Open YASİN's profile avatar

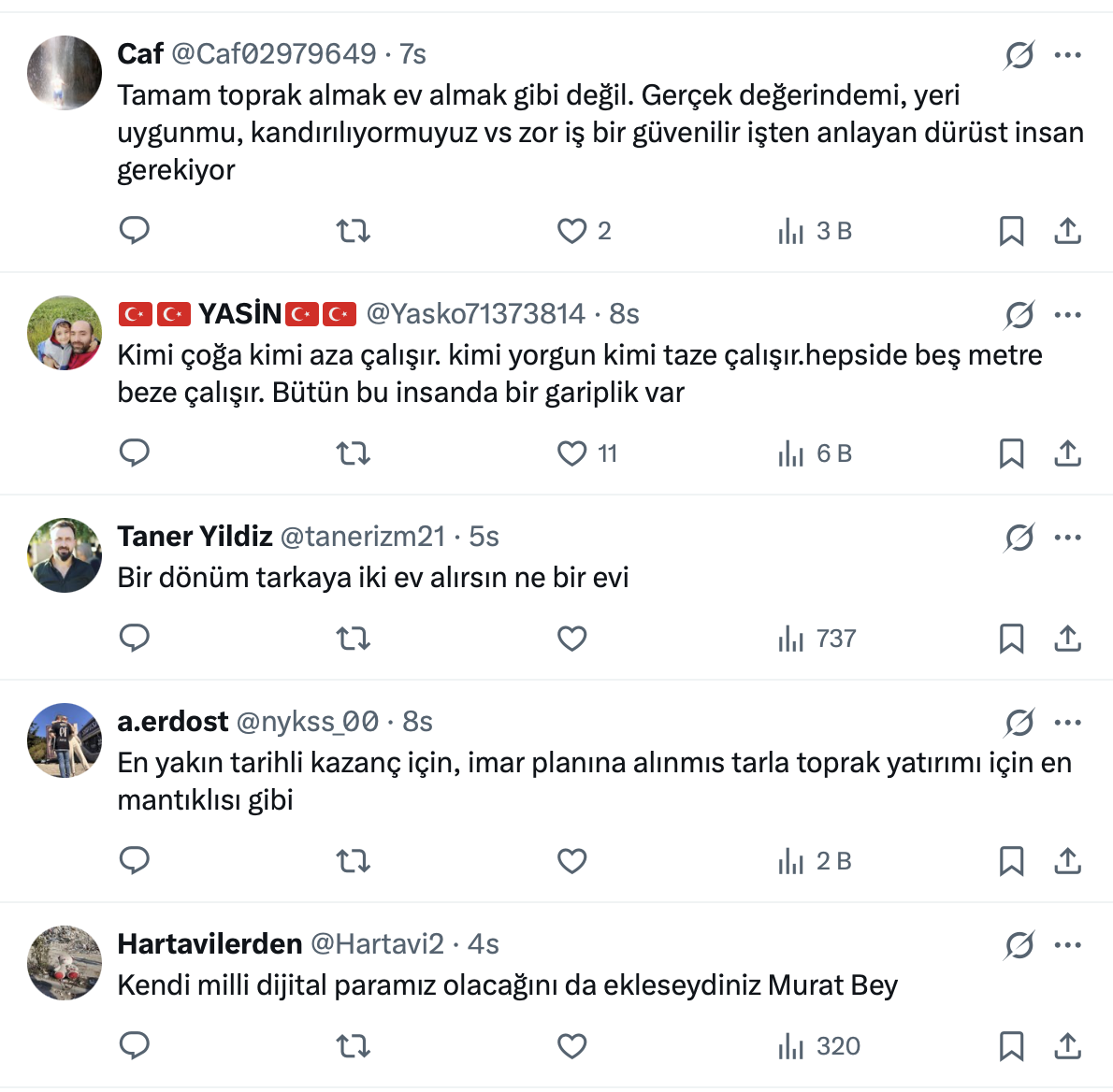pos(65,333)
